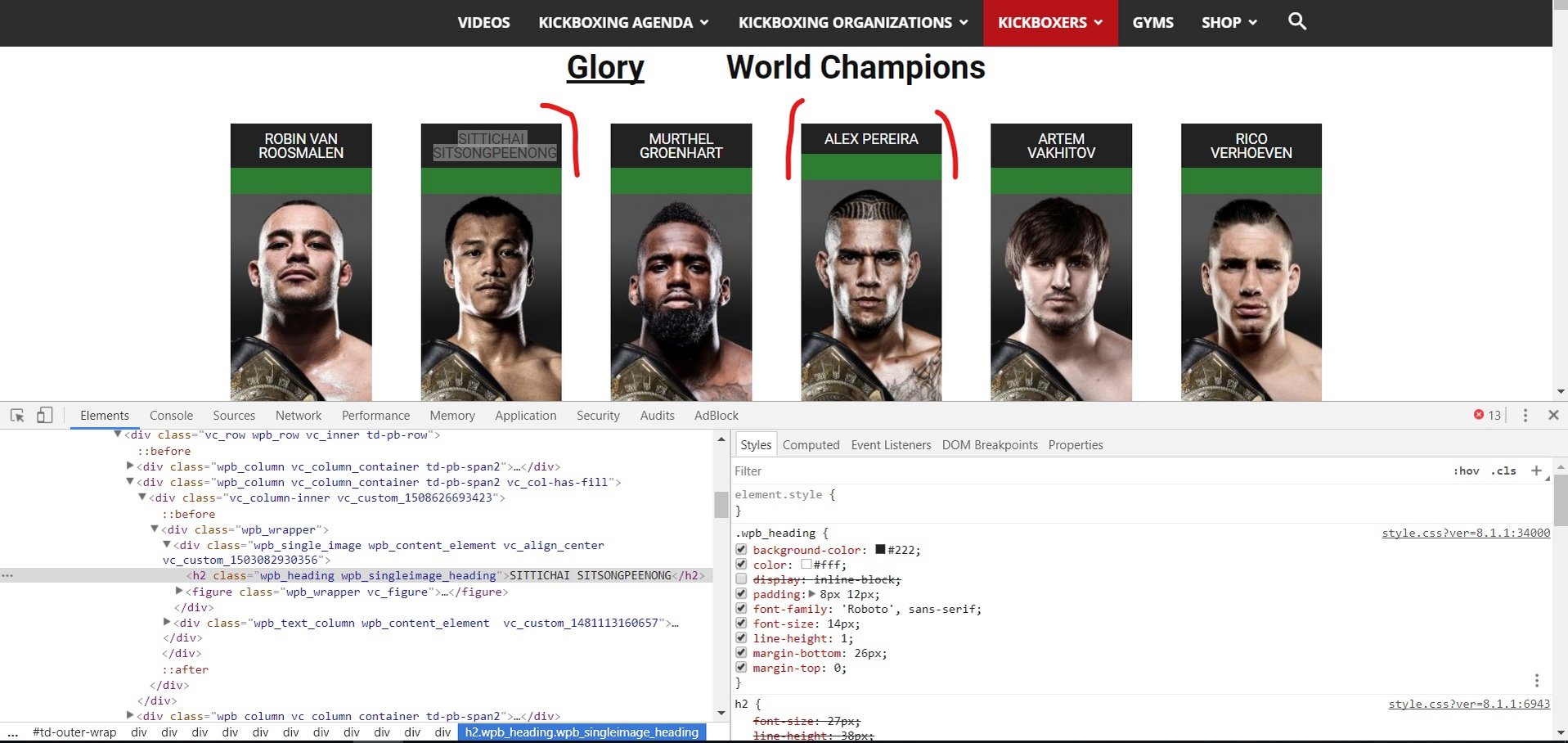Toggle the .cls class editor button
Viewport: 1568px width, 743px height.
click(x=1503, y=471)
